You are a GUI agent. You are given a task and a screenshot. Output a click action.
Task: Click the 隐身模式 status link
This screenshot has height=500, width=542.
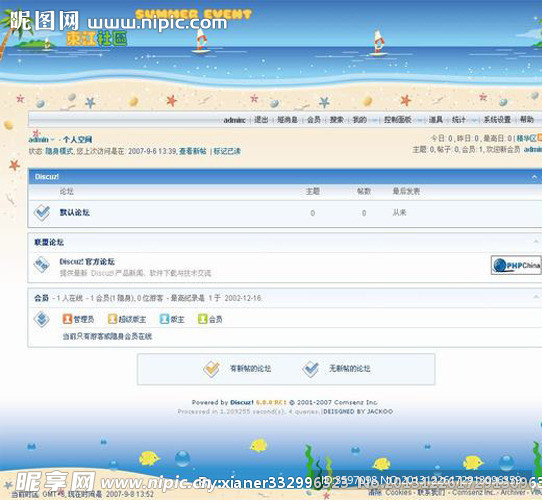pos(59,151)
